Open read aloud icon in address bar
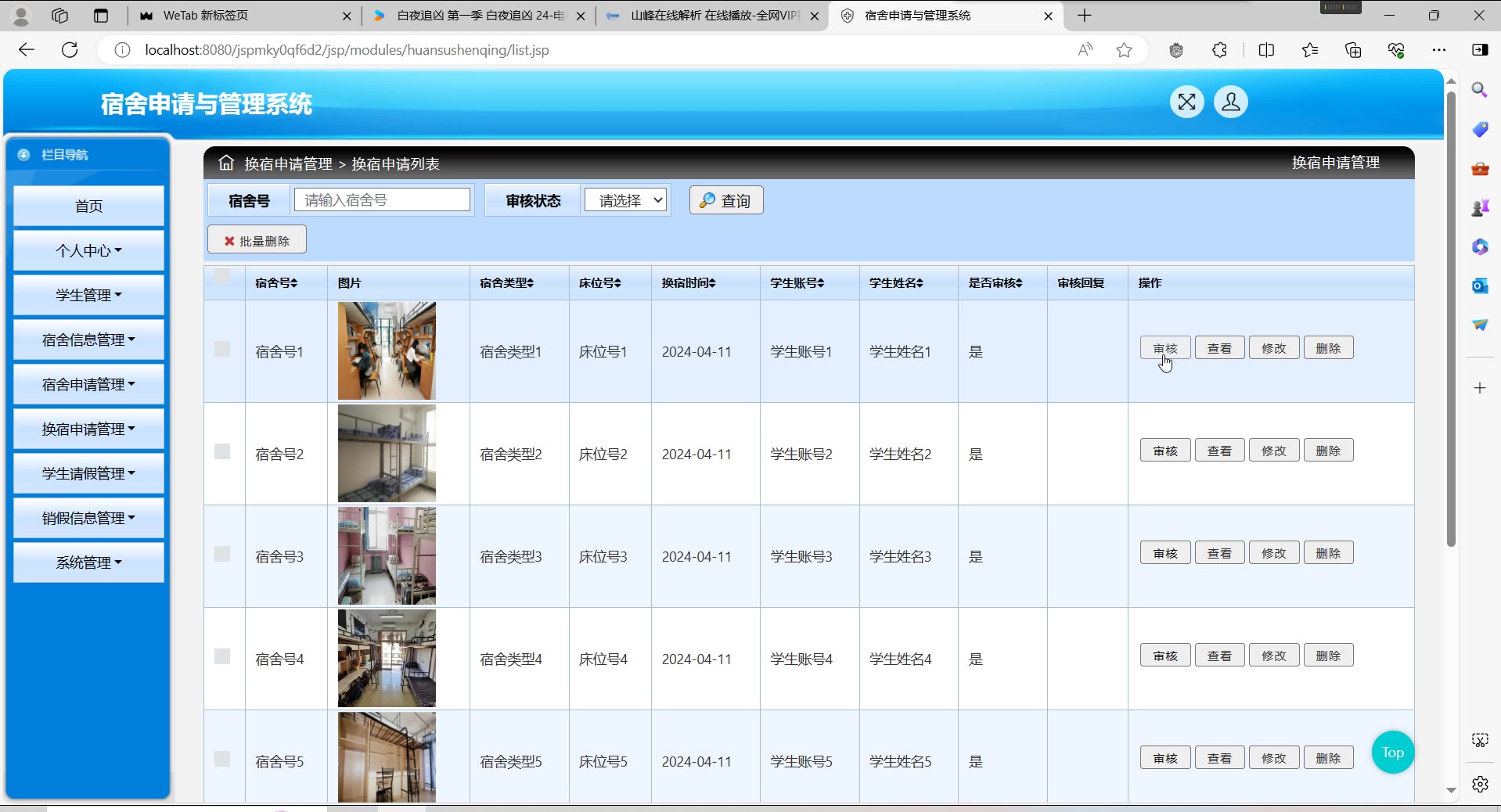 pyautogui.click(x=1085, y=50)
